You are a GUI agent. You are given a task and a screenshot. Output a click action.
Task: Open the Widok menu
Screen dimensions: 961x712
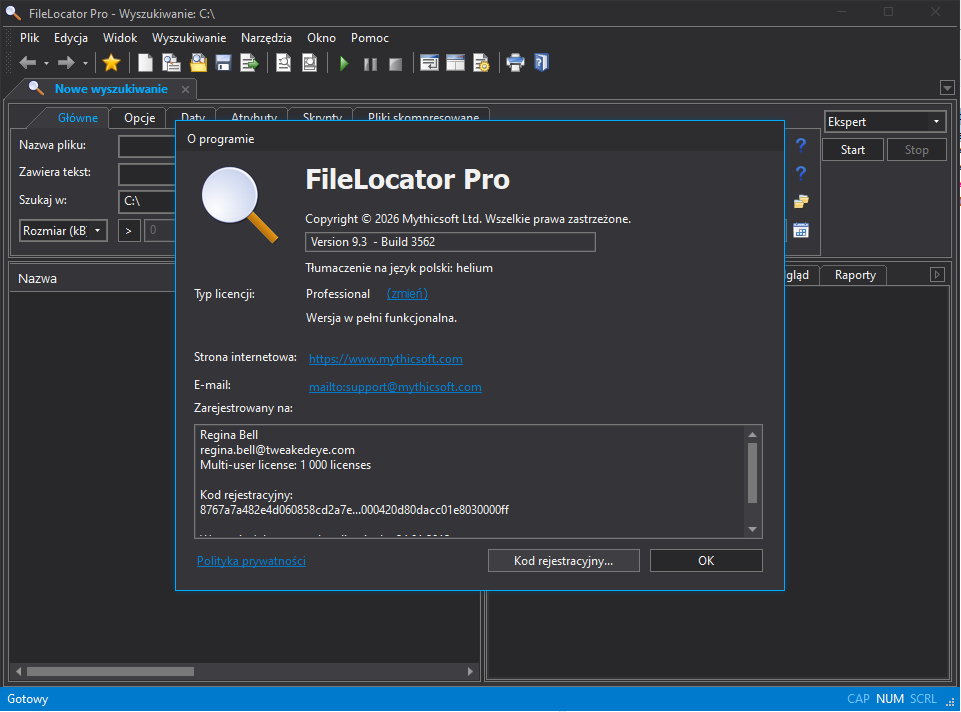pos(120,38)
